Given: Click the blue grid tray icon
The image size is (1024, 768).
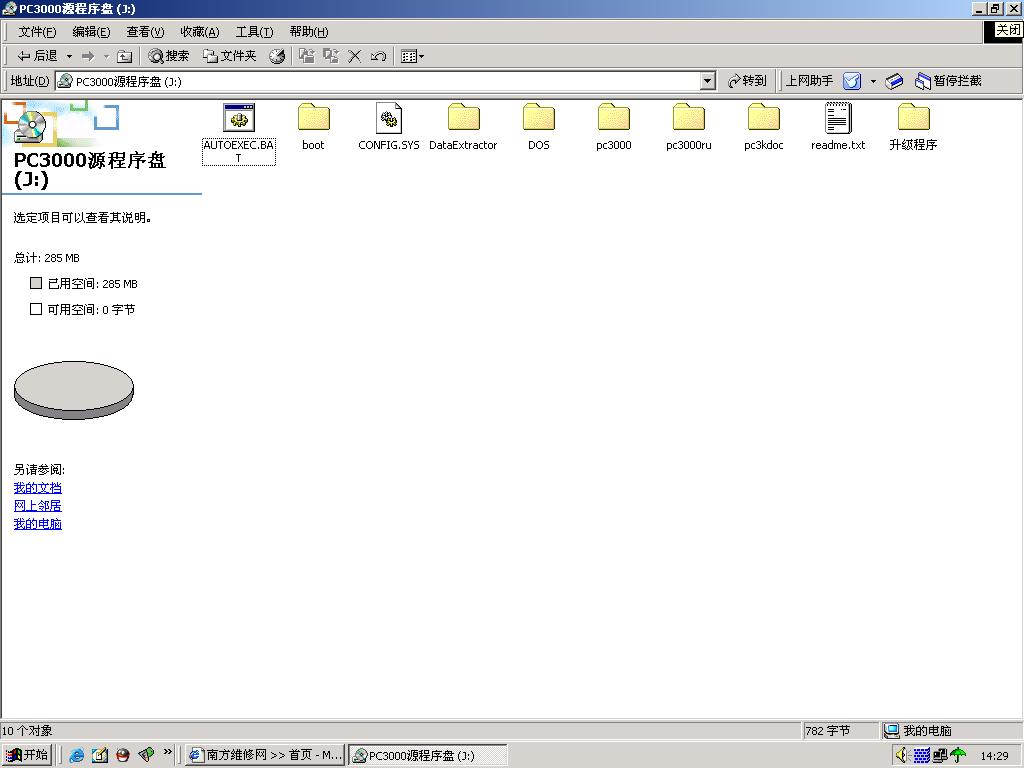Looking at the screenshot, I should click(x=921, y=756).
